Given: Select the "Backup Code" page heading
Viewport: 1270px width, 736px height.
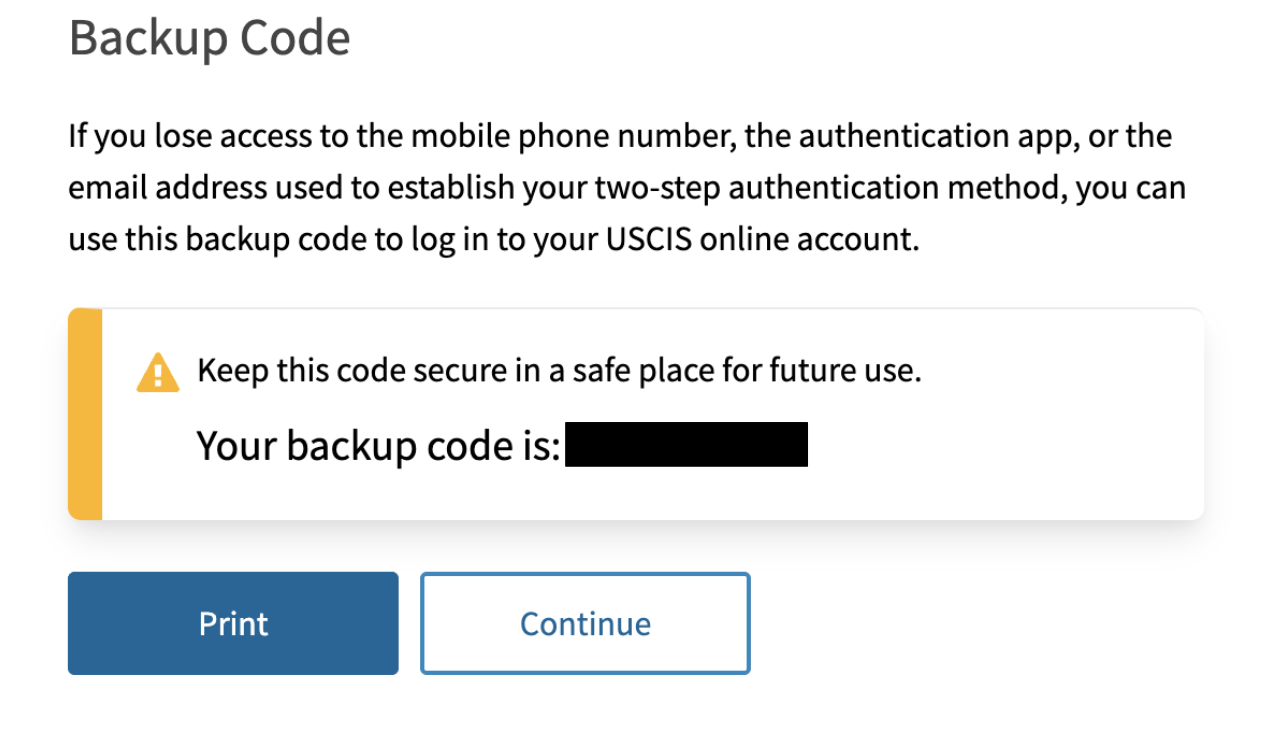Looking at the screenshot, I should [x=209, y=39].
